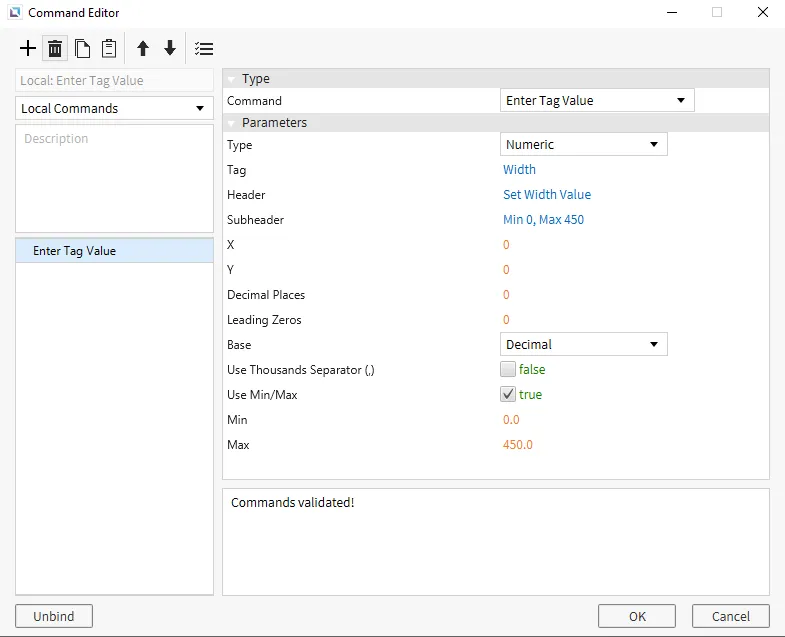Image resolution: width=785 pixels, height=637 pixels.
Task: Open the Local Commands dropdown
Action: (114, 108)
